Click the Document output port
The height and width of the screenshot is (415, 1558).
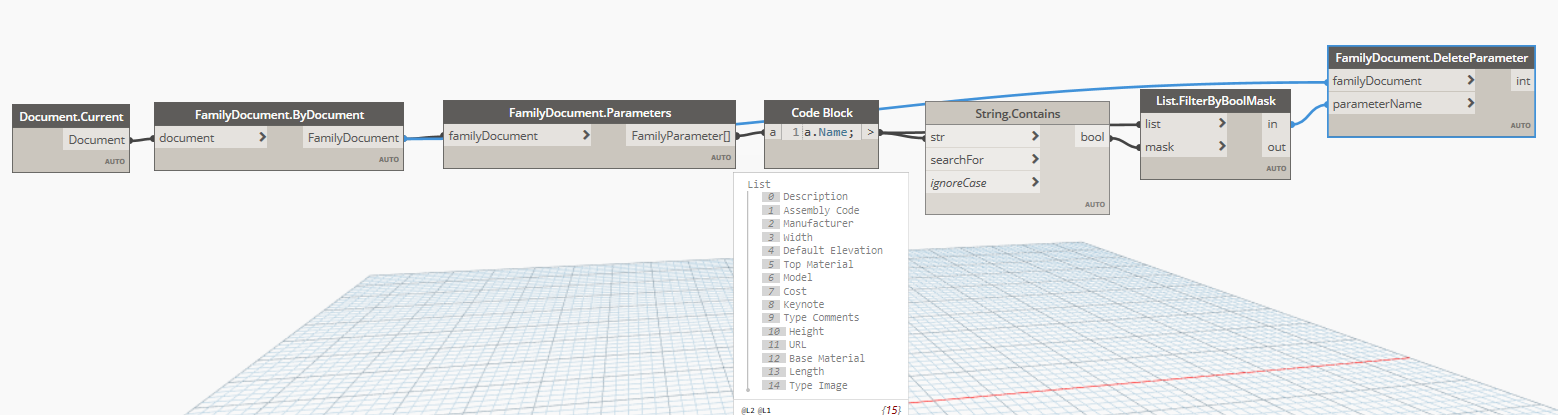coord(97,140)
